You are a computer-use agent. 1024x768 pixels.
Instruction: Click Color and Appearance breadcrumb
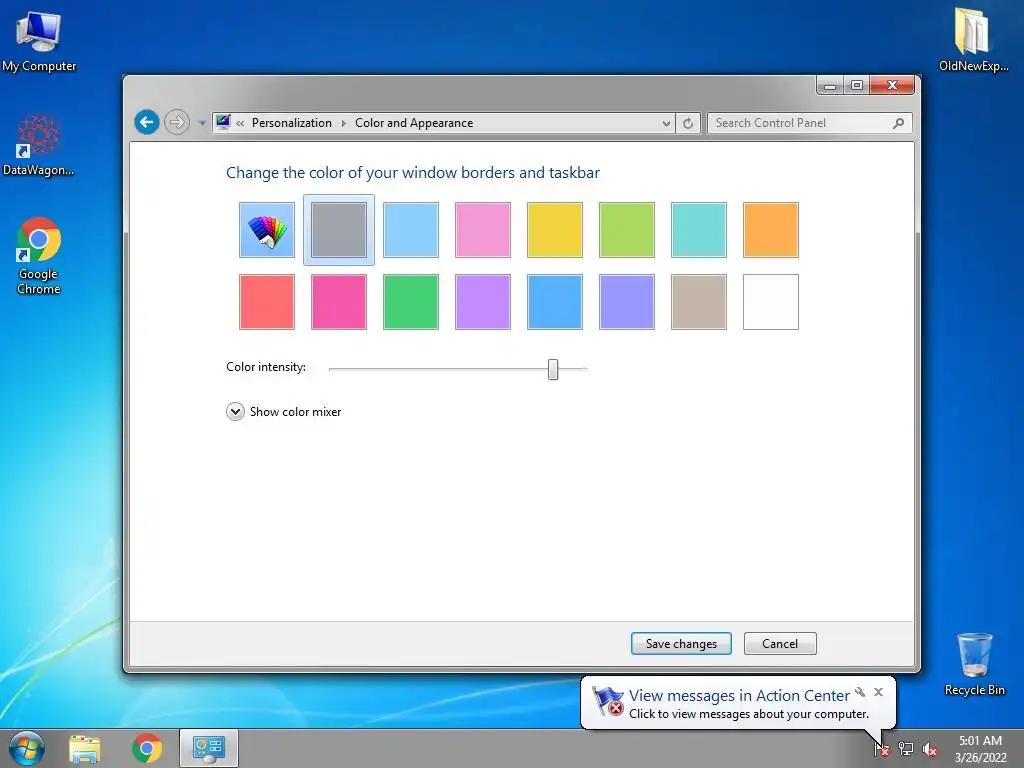coord(414,123)
